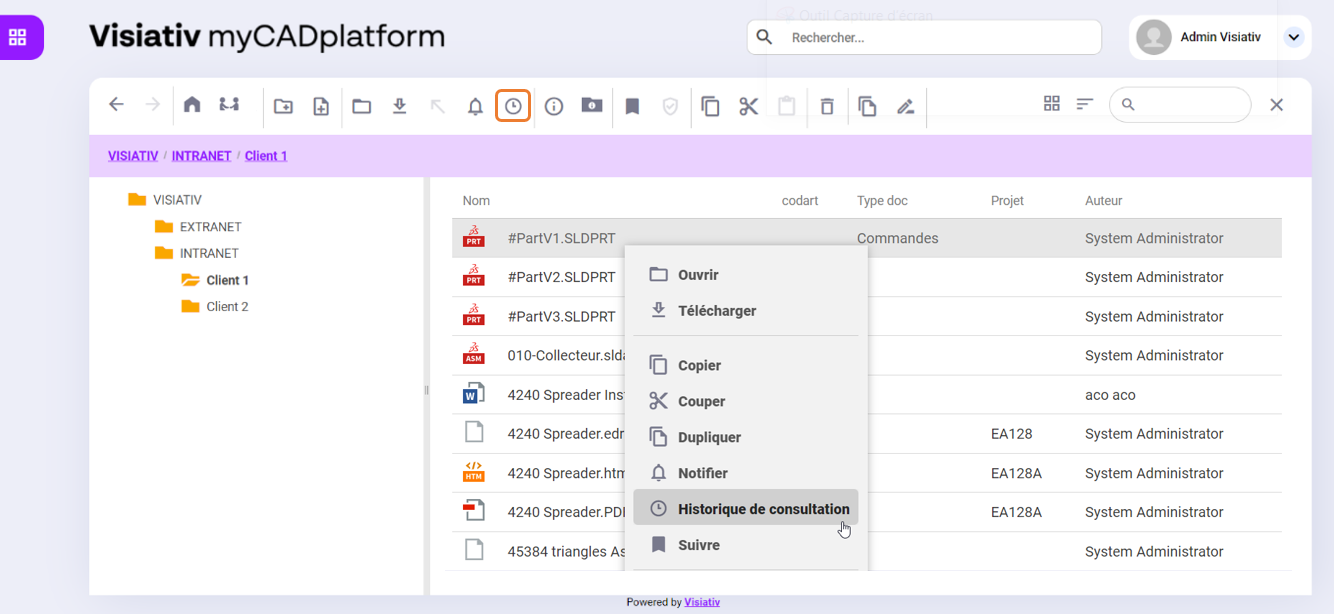Click the add new file icon
Screen dimensions: 1334x614
point(321,106)
